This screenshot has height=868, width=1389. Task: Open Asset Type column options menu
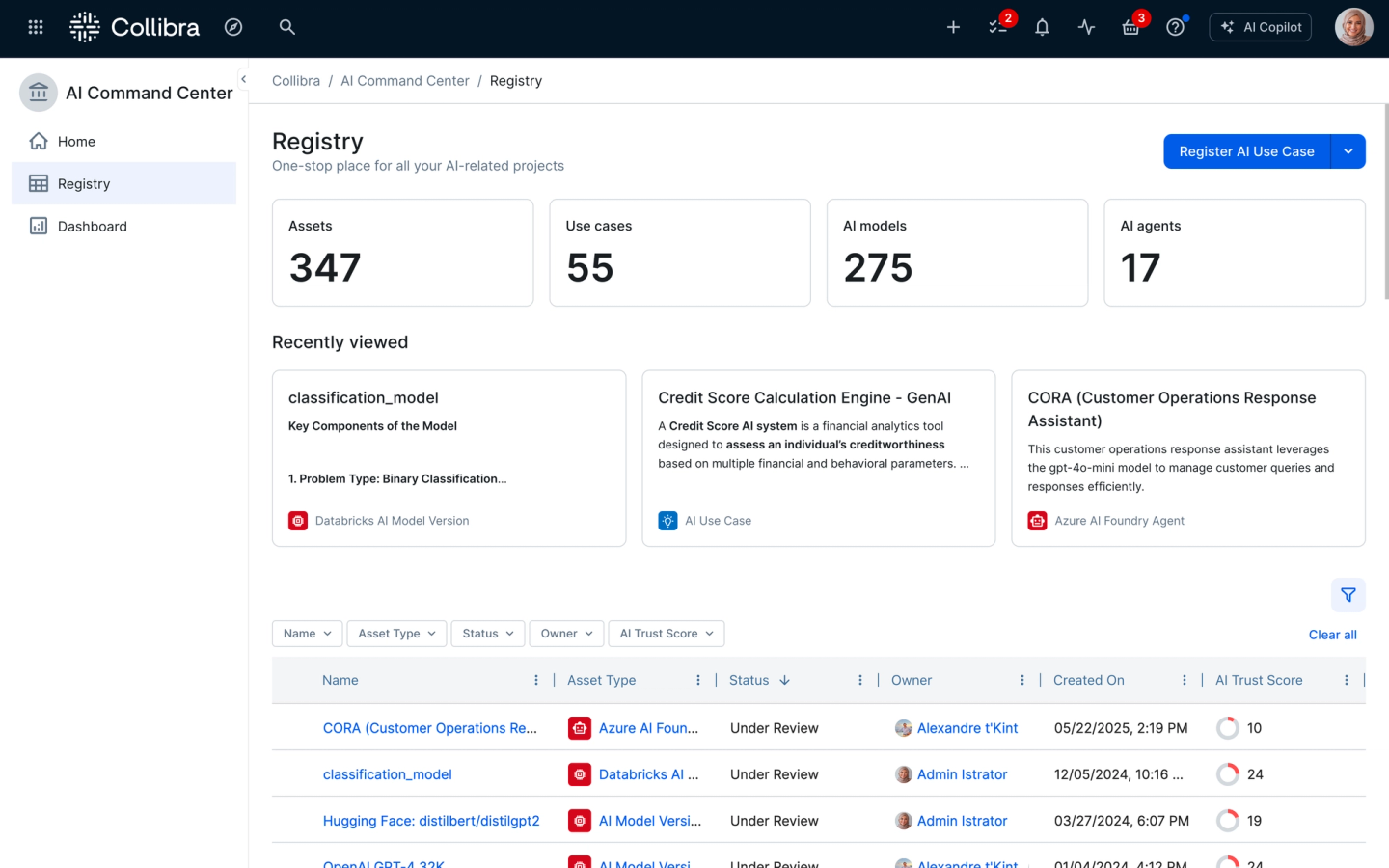click(698, 680)
